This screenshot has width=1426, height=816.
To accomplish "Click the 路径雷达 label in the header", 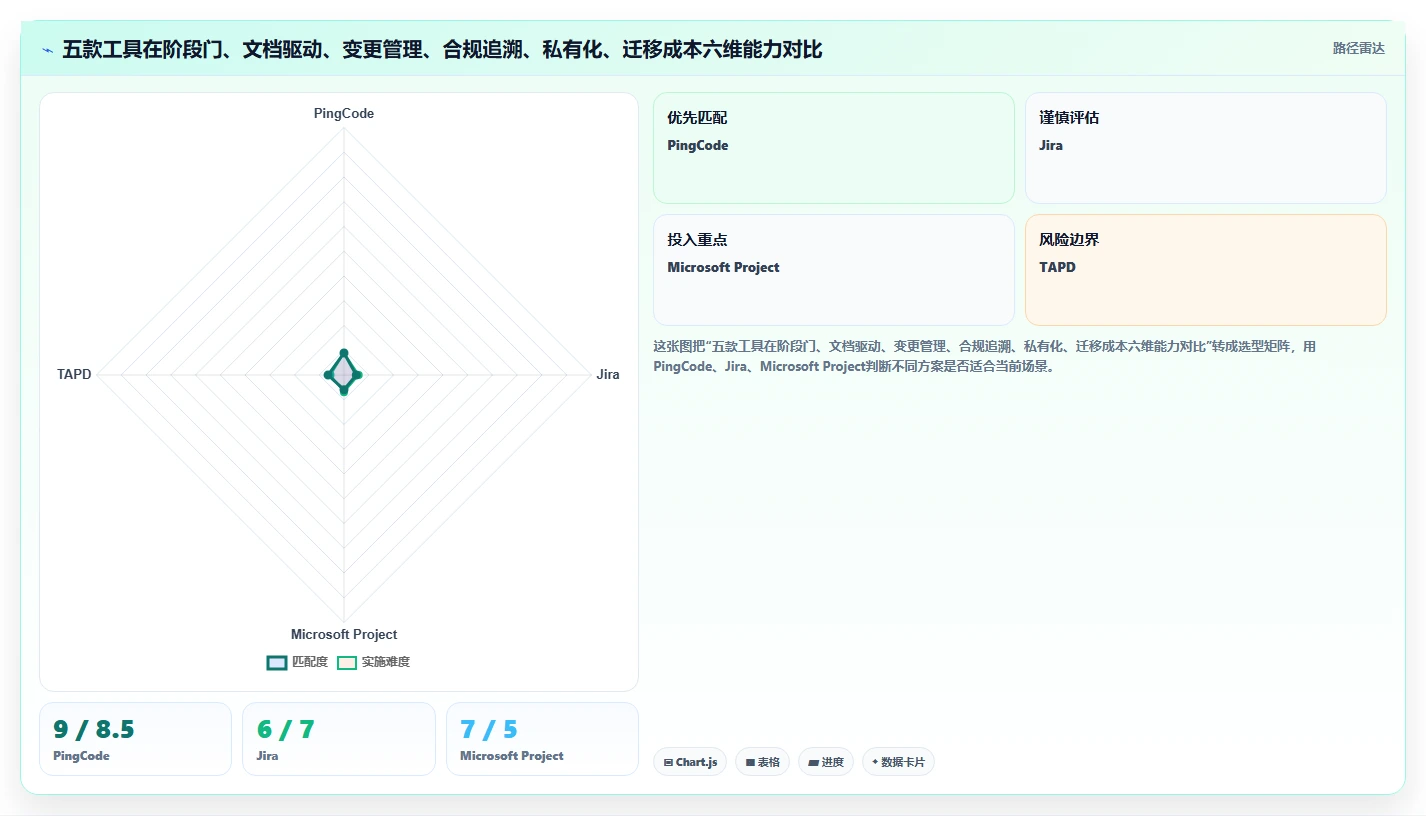I will click(x=1358, y=48).
